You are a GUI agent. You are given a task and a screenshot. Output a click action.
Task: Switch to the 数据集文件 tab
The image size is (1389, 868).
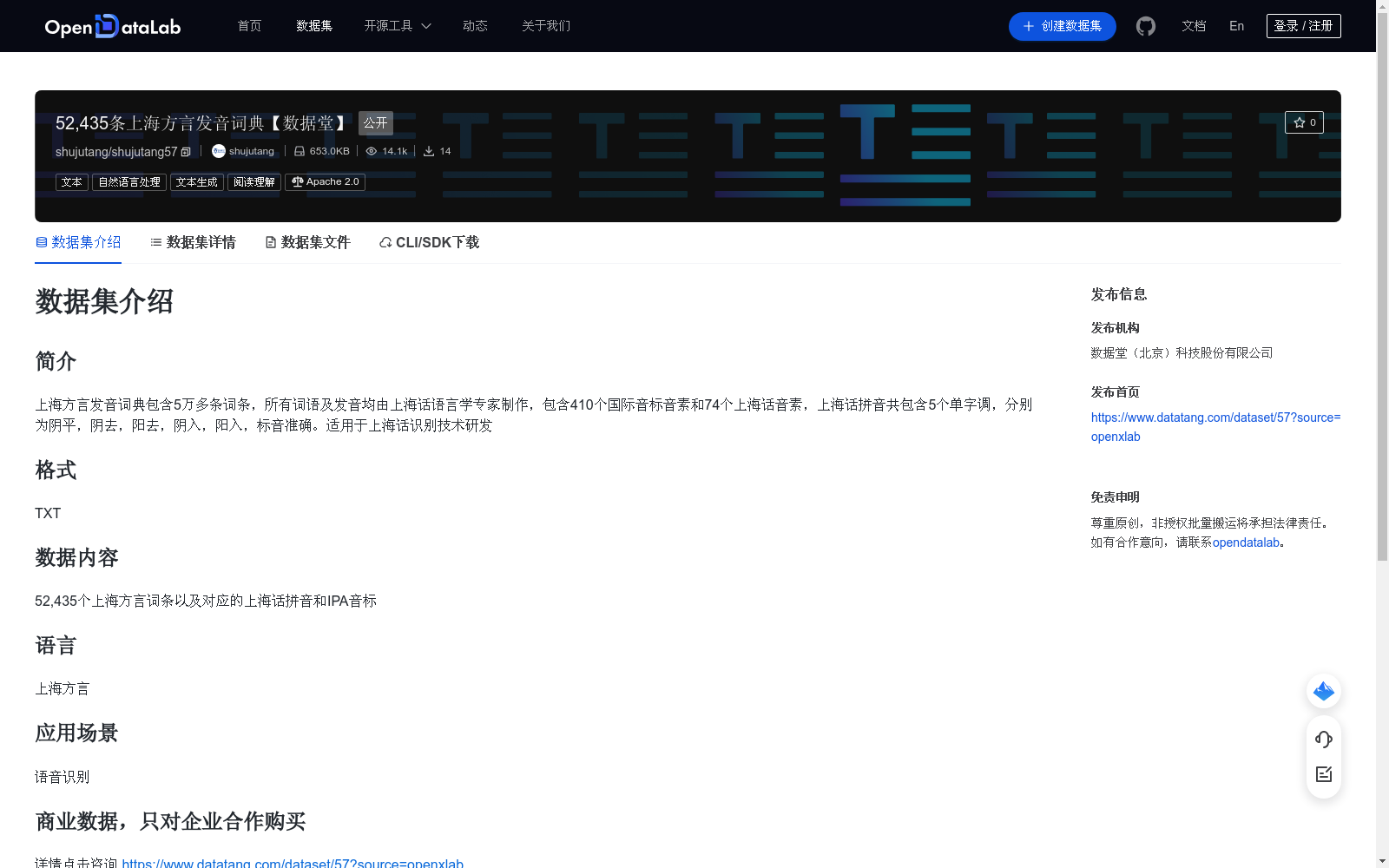(314, 242)
